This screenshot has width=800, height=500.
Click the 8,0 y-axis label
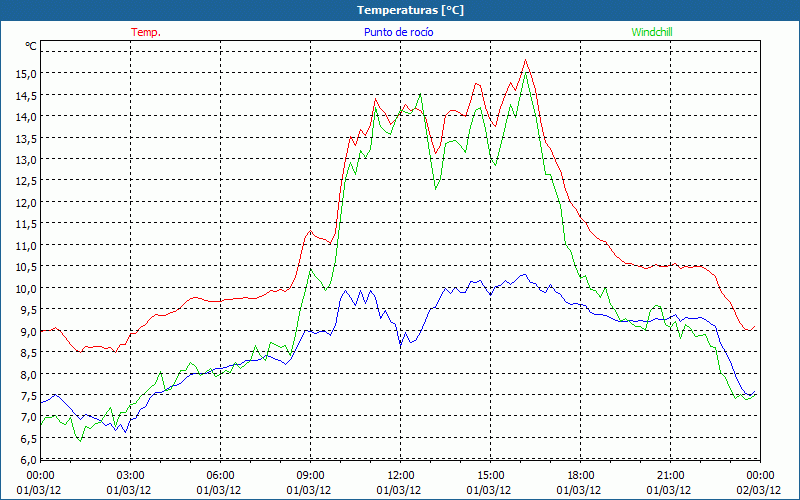pos(30,373)
